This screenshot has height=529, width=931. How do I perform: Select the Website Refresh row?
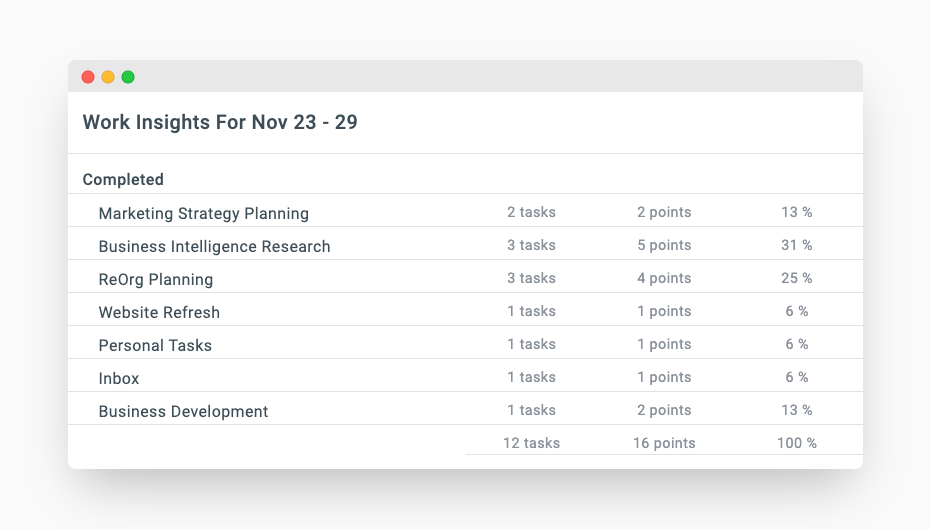click(x=159, y=312)
